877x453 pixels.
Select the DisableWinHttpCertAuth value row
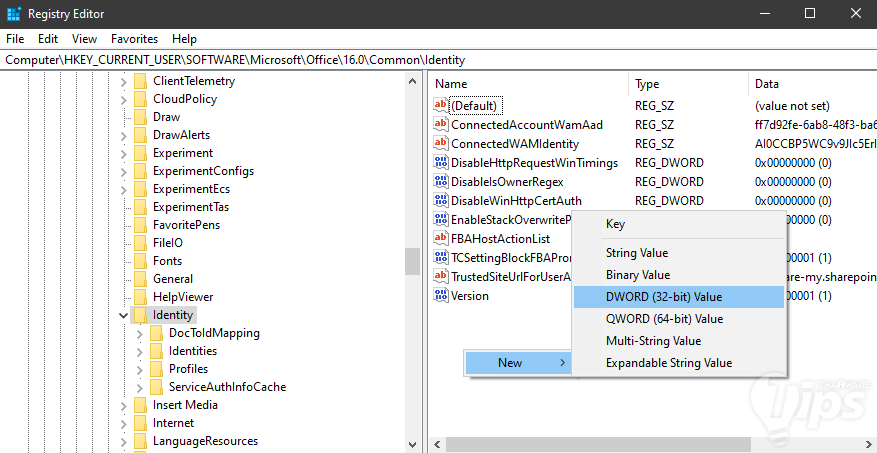[x=516, y=201]
